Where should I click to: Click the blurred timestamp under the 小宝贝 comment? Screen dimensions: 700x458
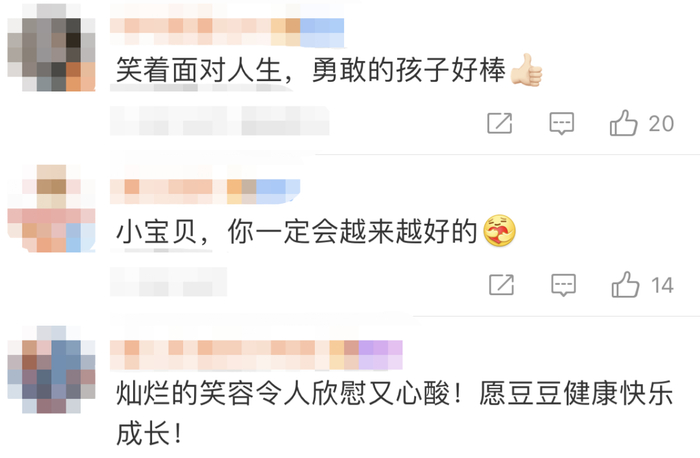click(169, 282)
